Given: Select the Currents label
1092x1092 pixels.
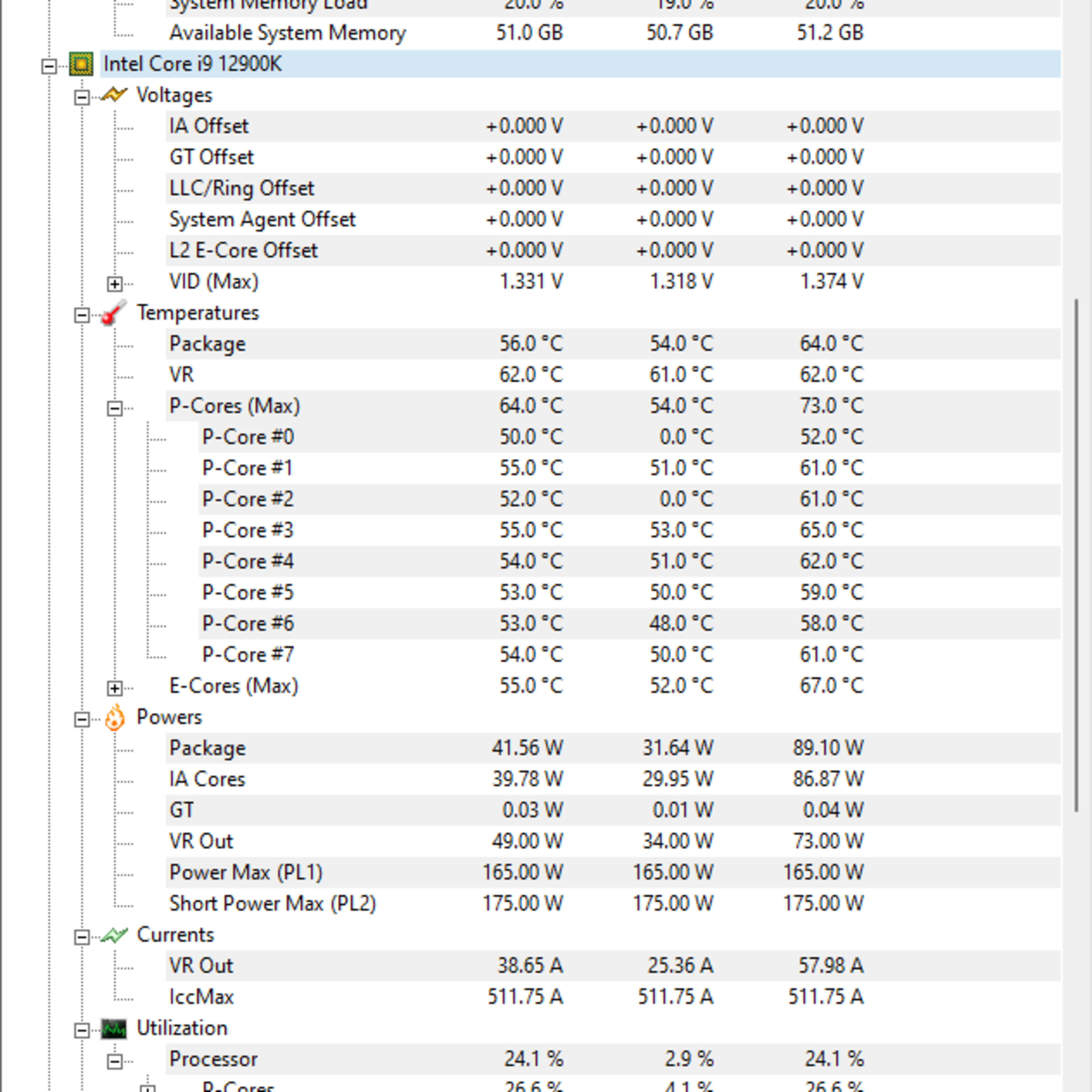Looking at the screenshot, I should pyautogui.click(x=175, y=935).
